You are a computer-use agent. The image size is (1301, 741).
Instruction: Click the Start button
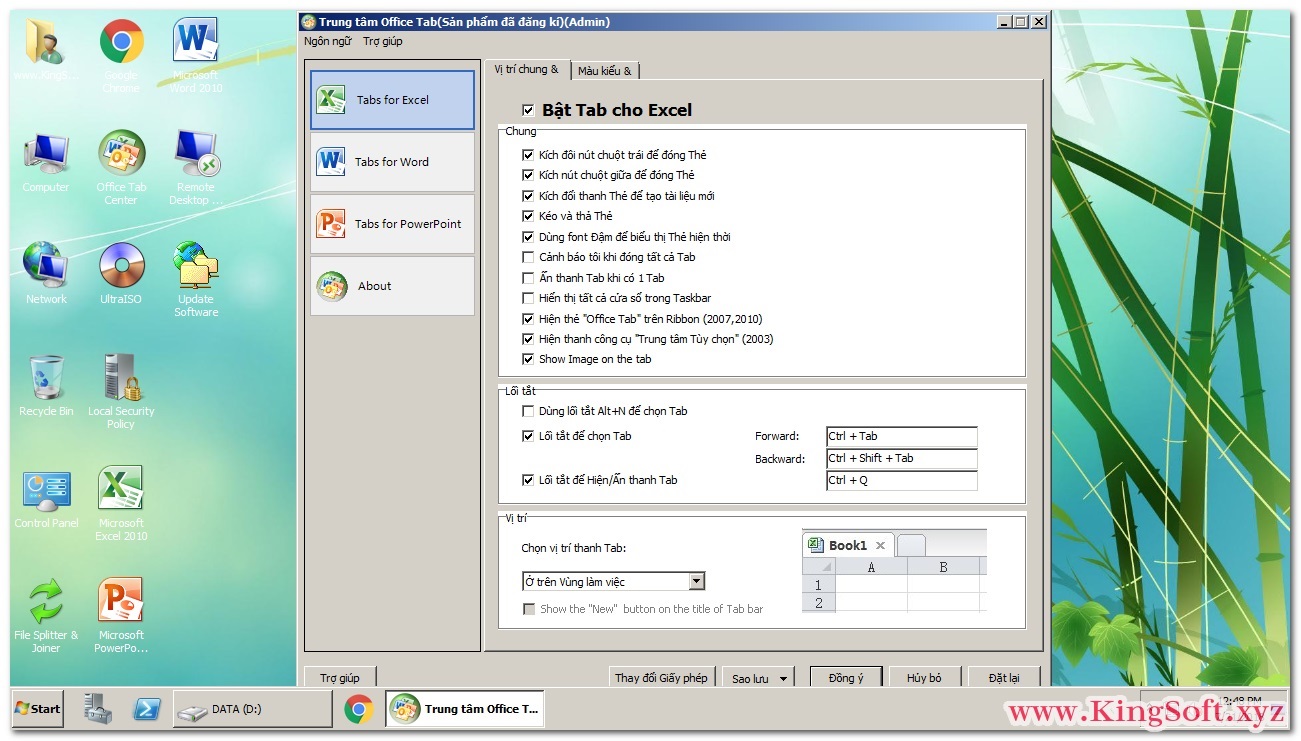click(37, 709)
